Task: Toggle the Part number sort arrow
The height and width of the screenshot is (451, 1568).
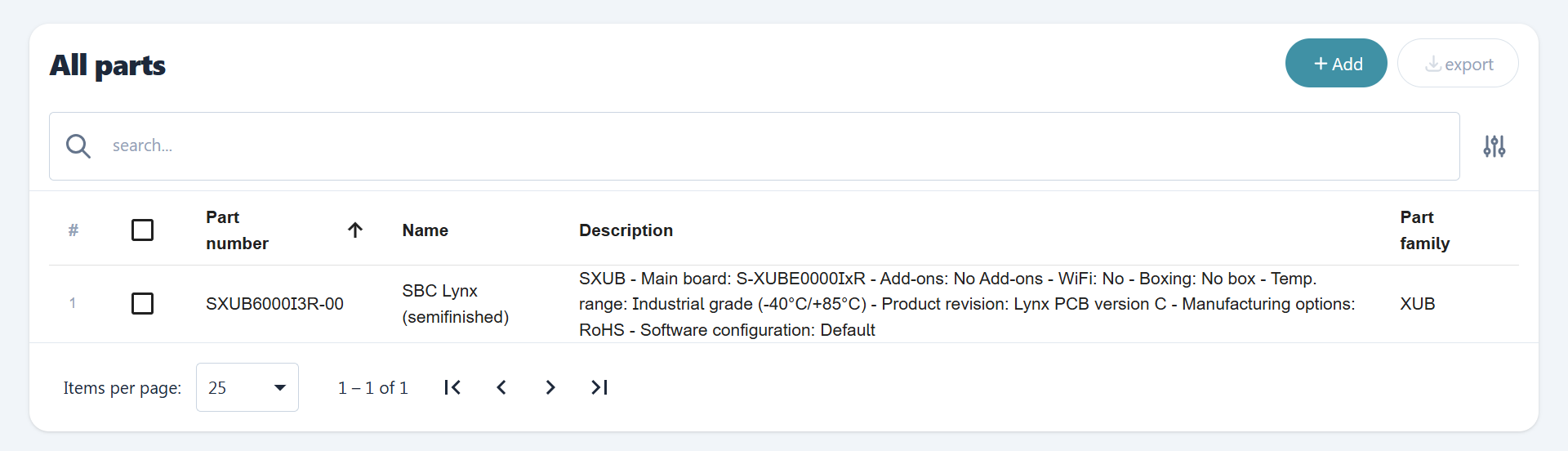Action: click(x=355, y=230)
